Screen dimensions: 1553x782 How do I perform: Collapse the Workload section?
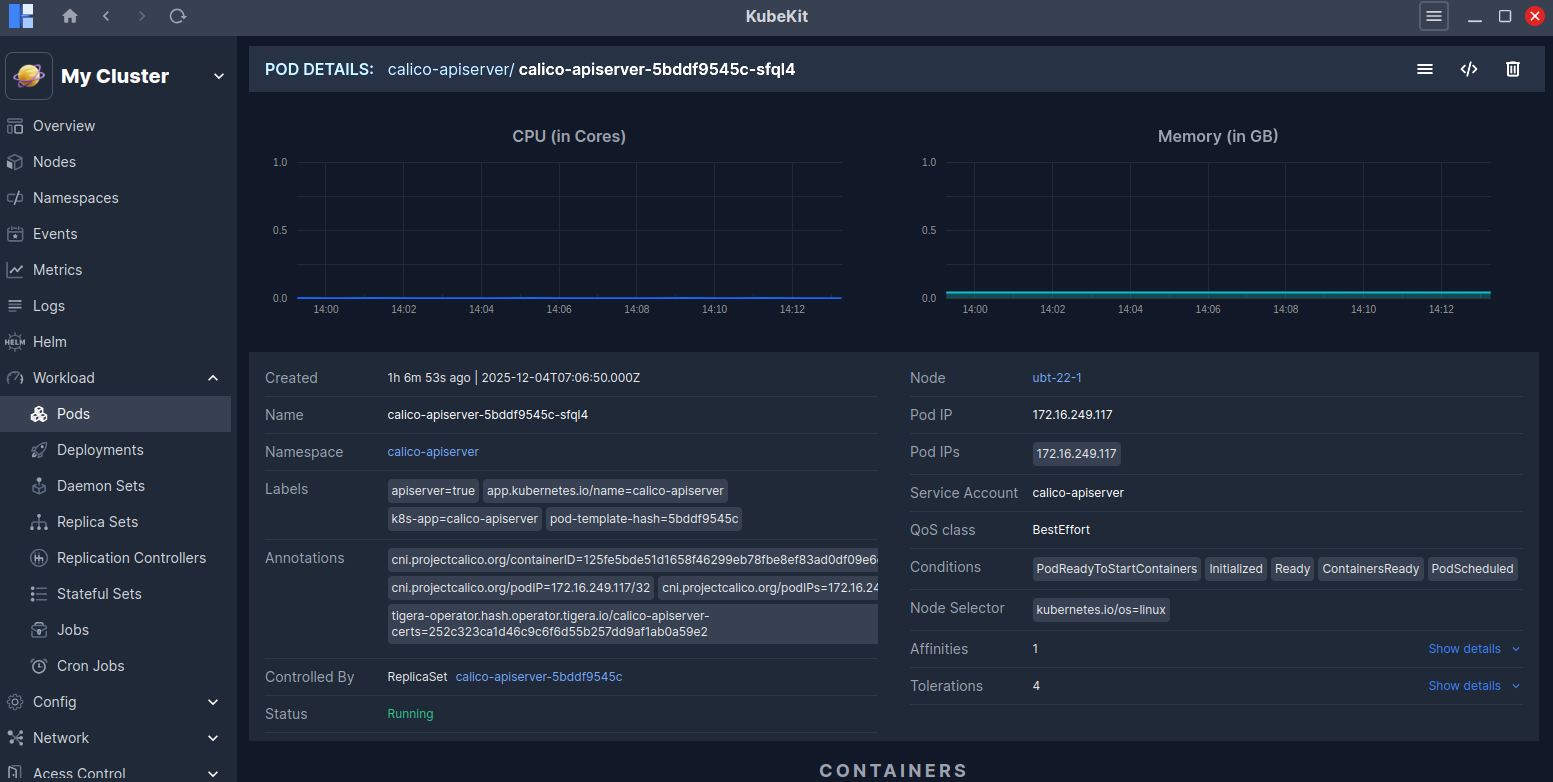[x=212, y=378]
